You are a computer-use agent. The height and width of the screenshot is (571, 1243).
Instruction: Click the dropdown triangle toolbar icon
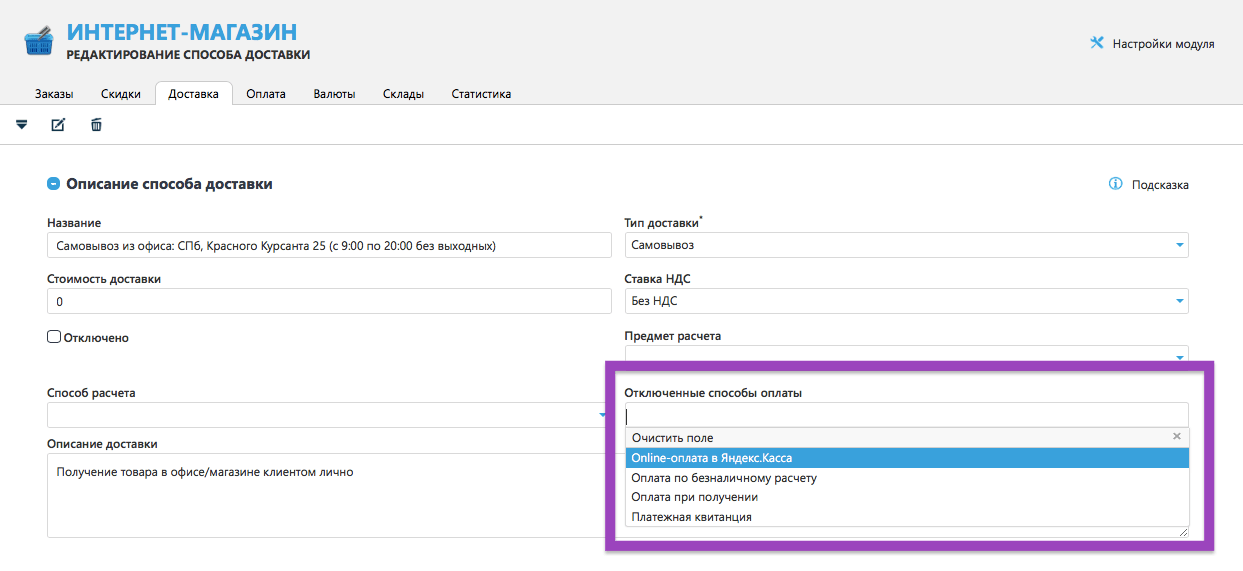pyautogui.click(x=21, y=125)
